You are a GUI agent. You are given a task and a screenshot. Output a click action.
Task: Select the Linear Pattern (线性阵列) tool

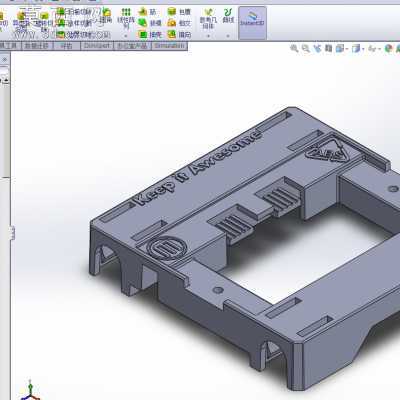pos(126,18)
